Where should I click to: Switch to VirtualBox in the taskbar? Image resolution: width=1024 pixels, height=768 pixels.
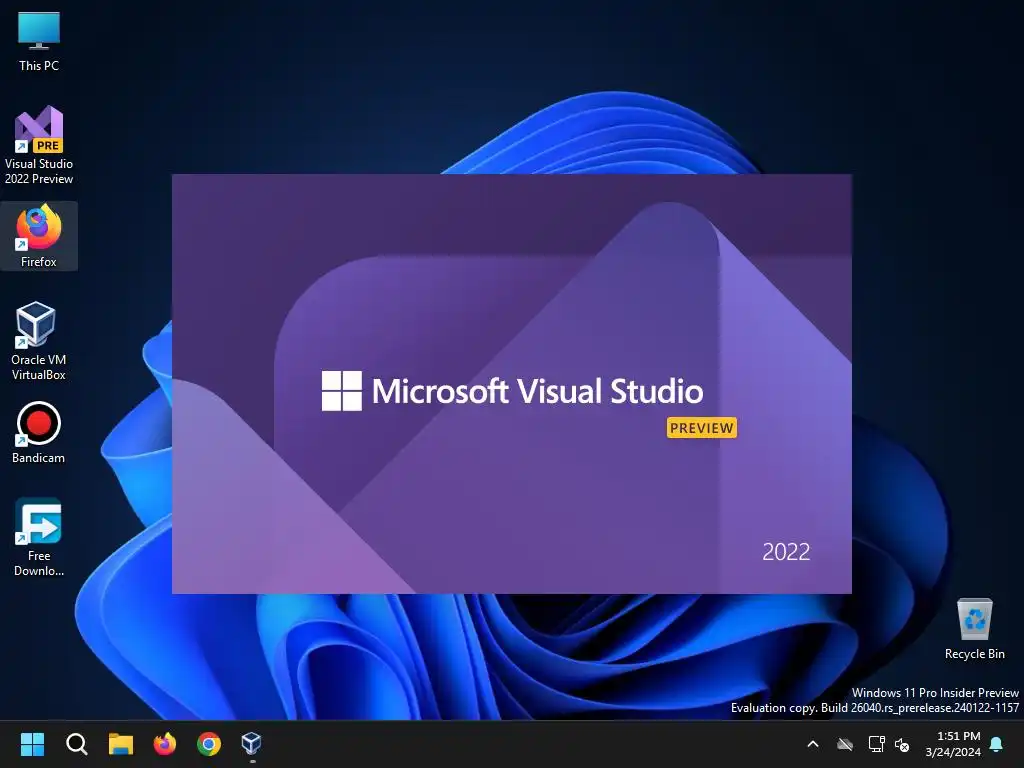tap(252, 744)
